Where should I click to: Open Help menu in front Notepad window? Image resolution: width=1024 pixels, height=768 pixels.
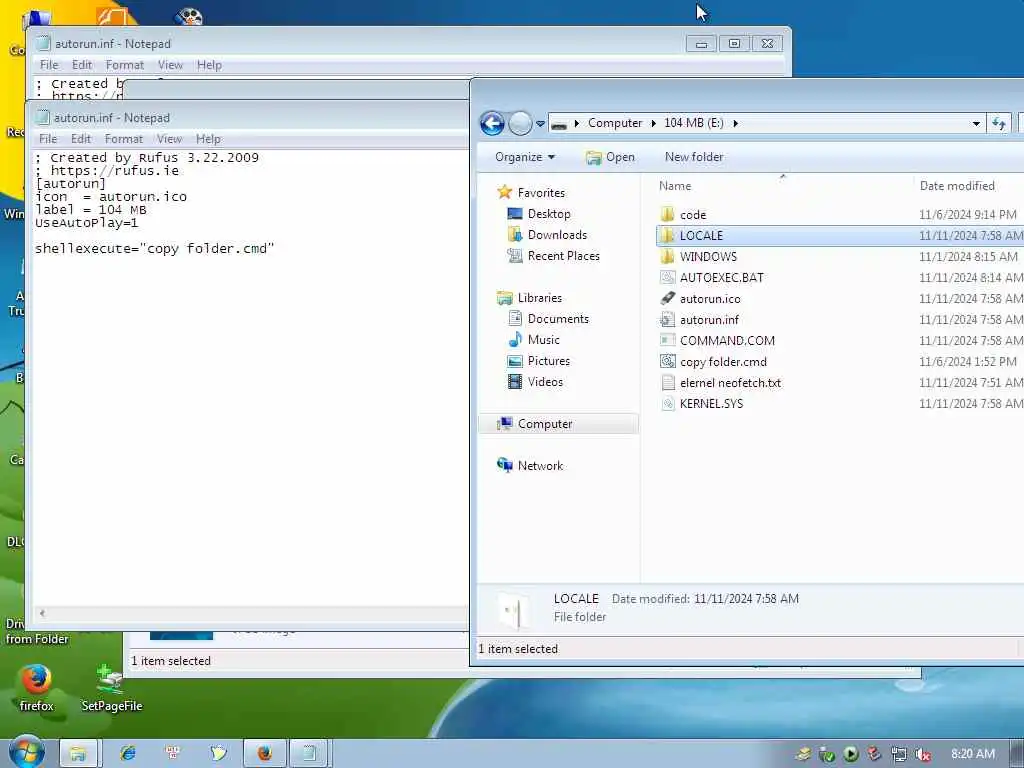tap(208, 138)
